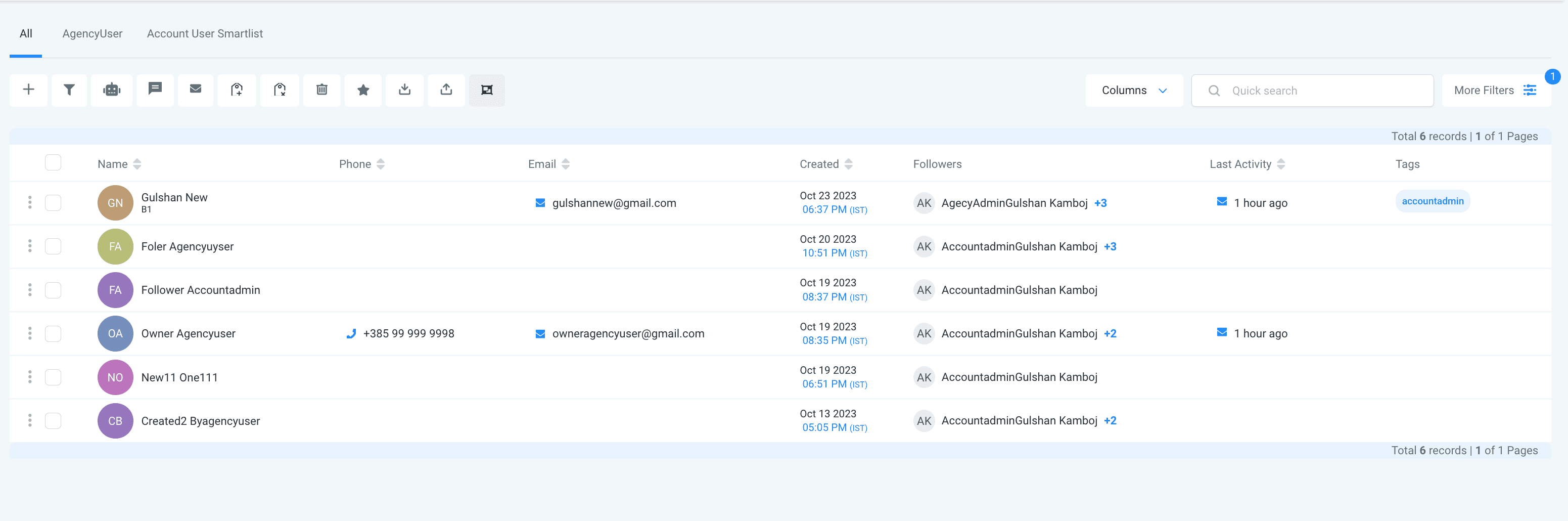Switch to Account User Smartlist tab
Viewport: 1568px width, 521px height.
[205, 33]
